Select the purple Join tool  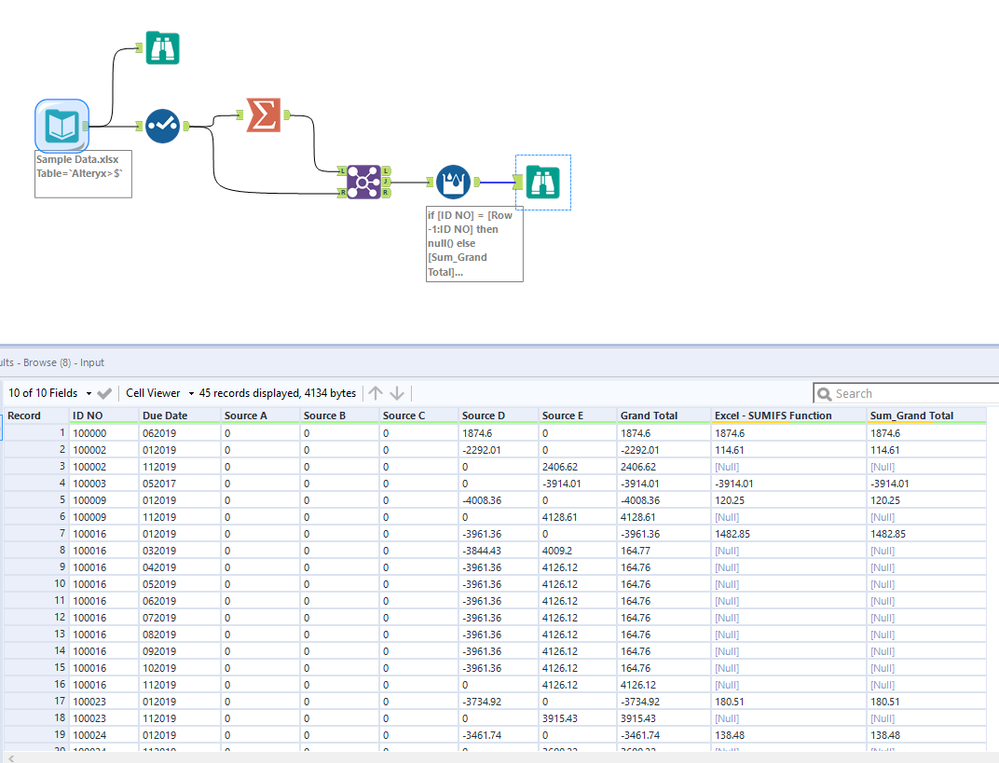(363, 182)
